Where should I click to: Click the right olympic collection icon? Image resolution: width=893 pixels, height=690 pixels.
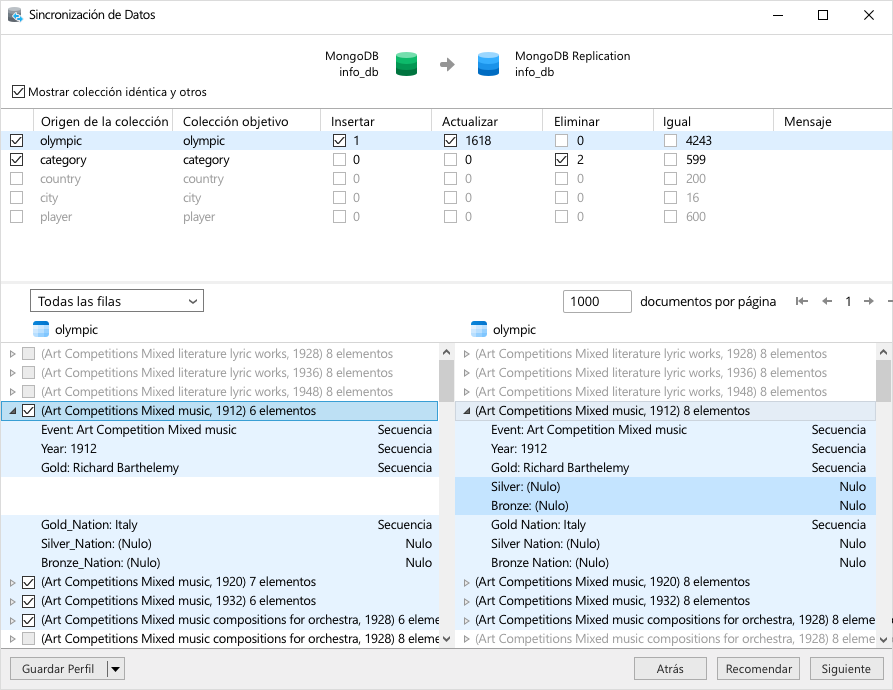[479, 329]
